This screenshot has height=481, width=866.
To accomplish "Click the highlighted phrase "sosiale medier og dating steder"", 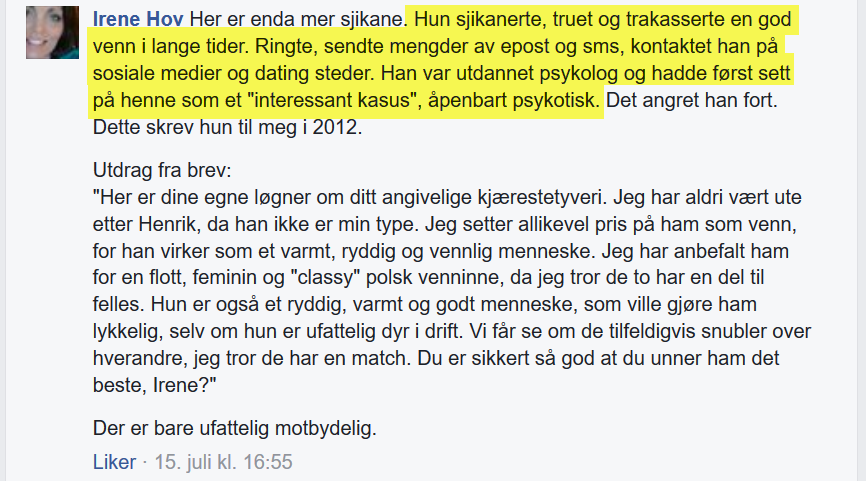I will [234, 73].
